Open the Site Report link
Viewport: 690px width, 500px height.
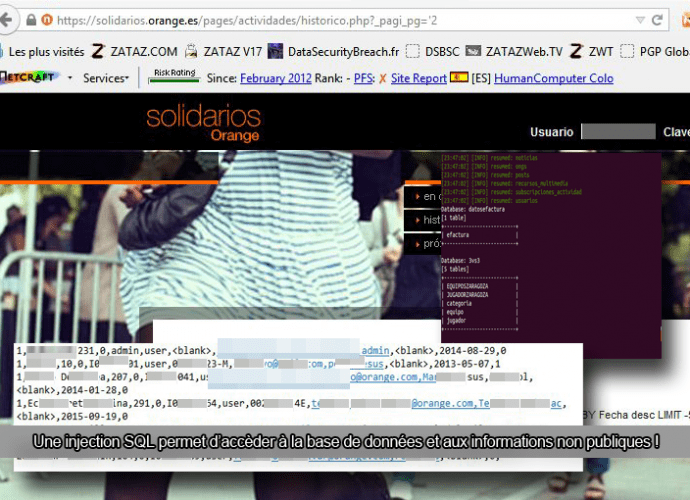[418, 78]
